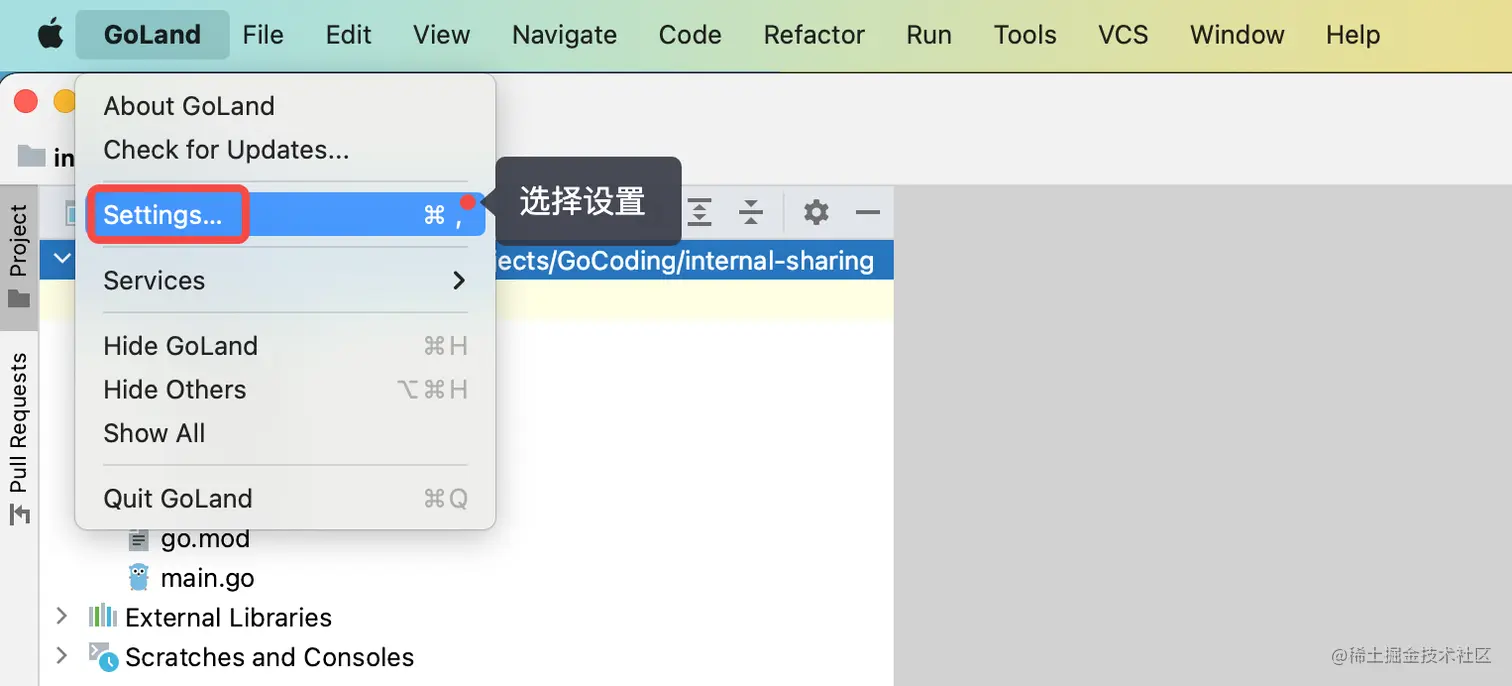
Task: Open the Help menu
Action: pyautogui.click(x=1353, y=34)
